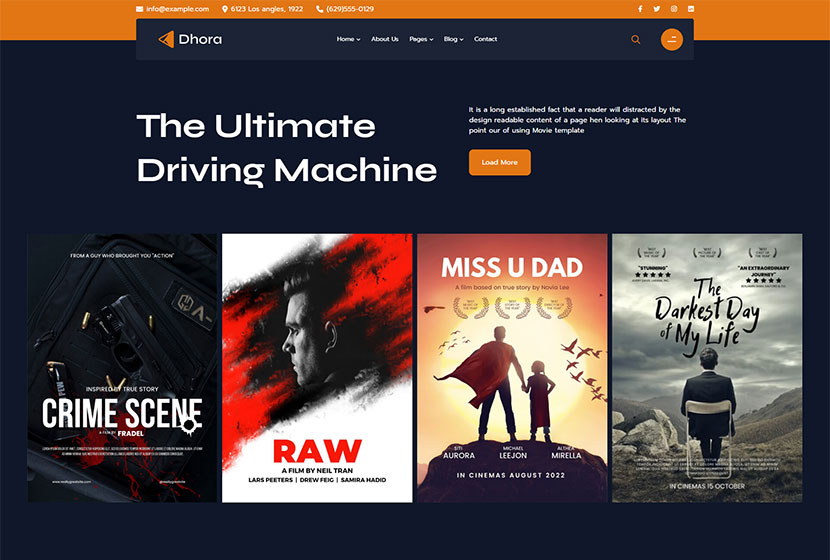Open the Facebook social icon

[x=640, y=9]
